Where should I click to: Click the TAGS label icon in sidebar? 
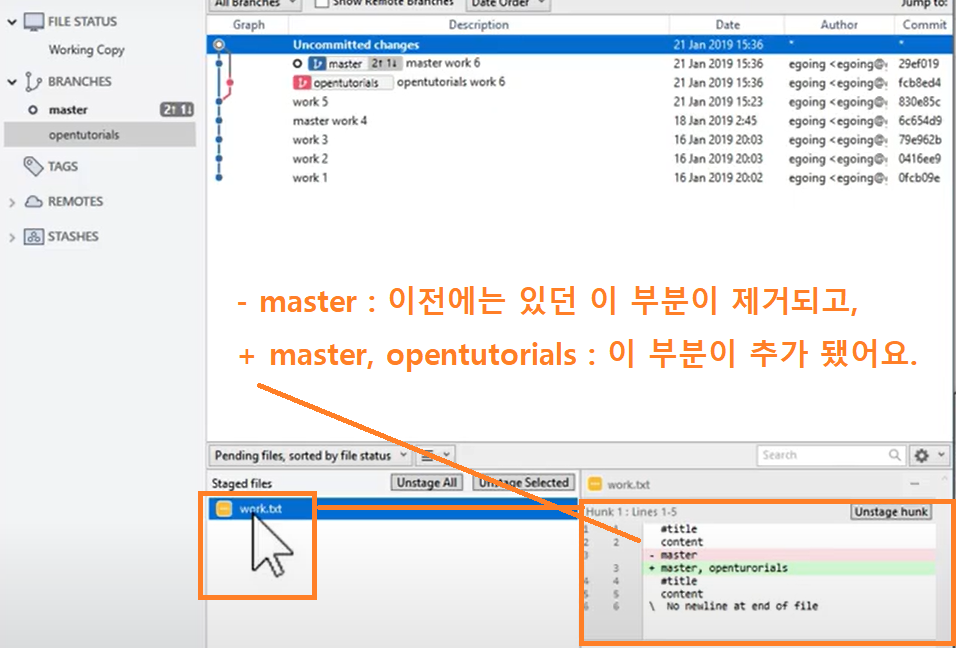[x=33, y=166]
